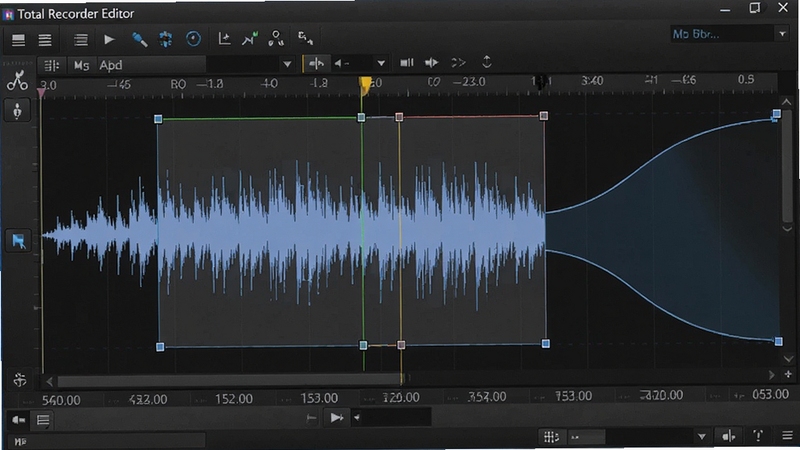Viewport: 800px width, 450px height.
Task: Click the top handle on the yellow line
Action: 399,117
